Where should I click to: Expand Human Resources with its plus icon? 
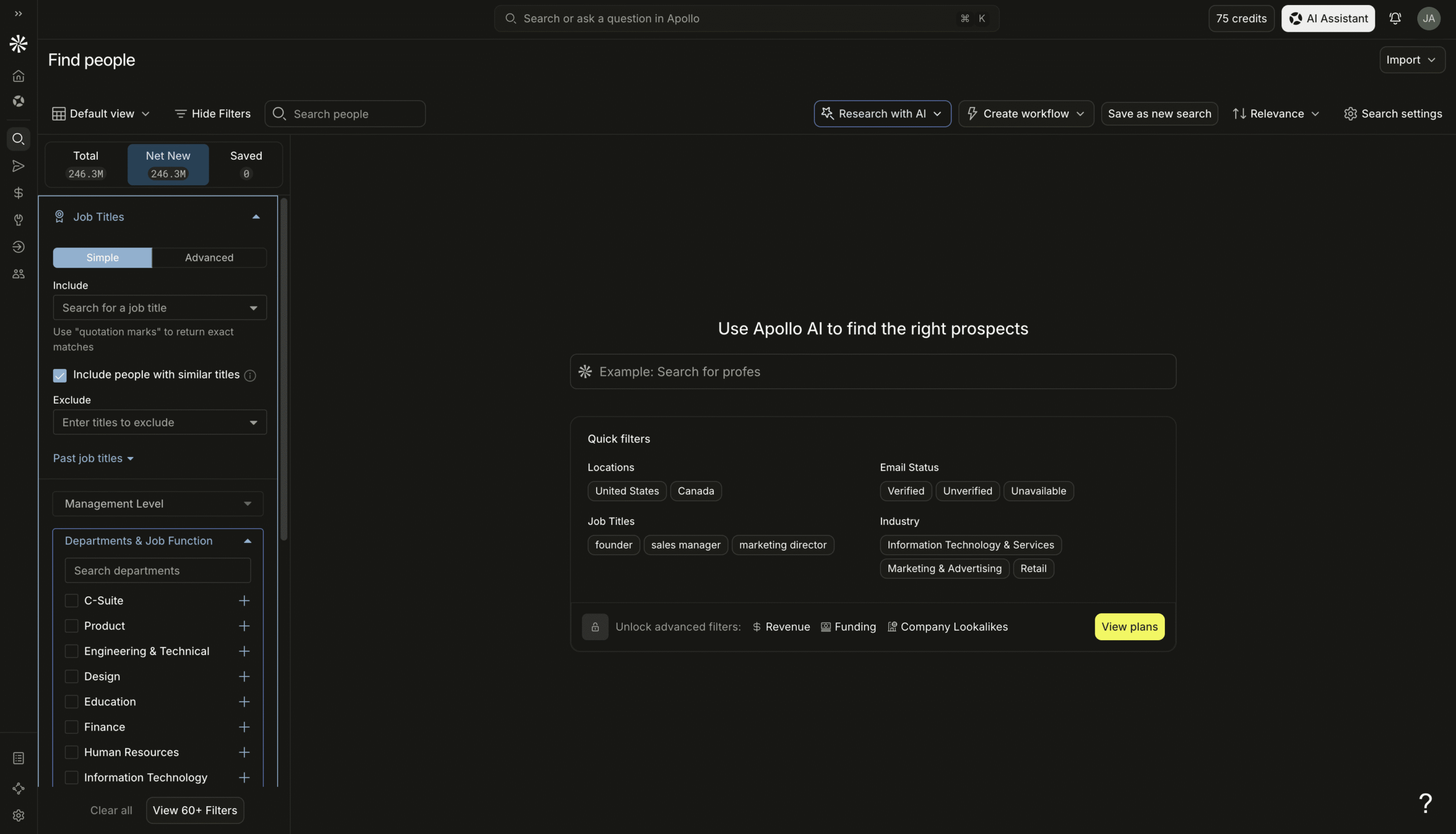click(244, 752)
